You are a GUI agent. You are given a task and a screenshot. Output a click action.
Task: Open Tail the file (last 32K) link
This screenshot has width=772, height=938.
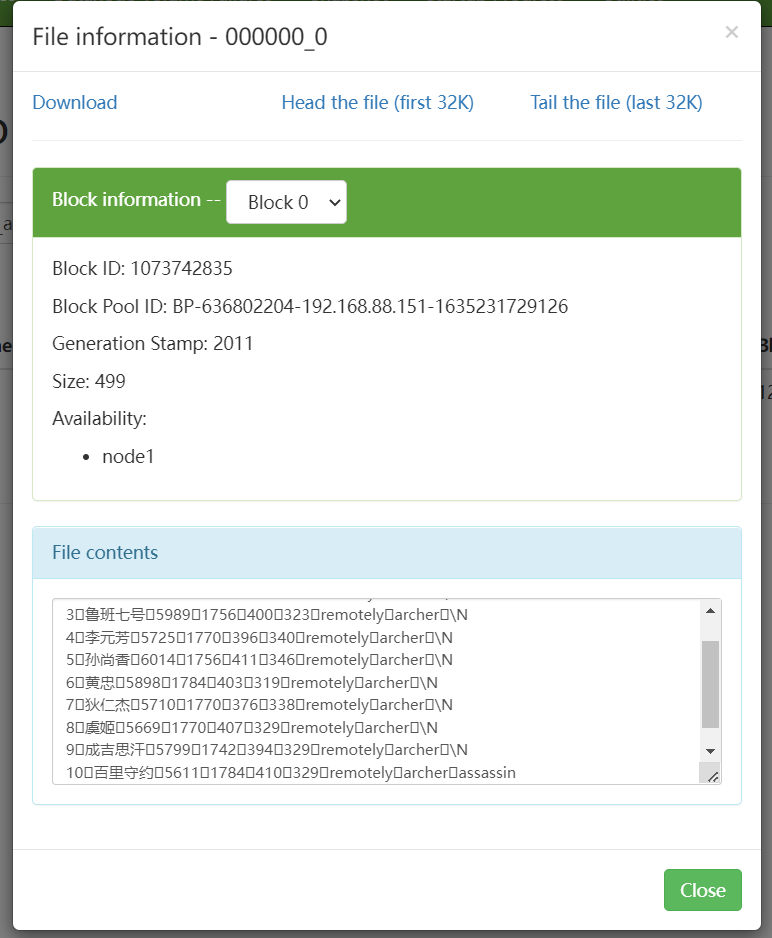616,102
